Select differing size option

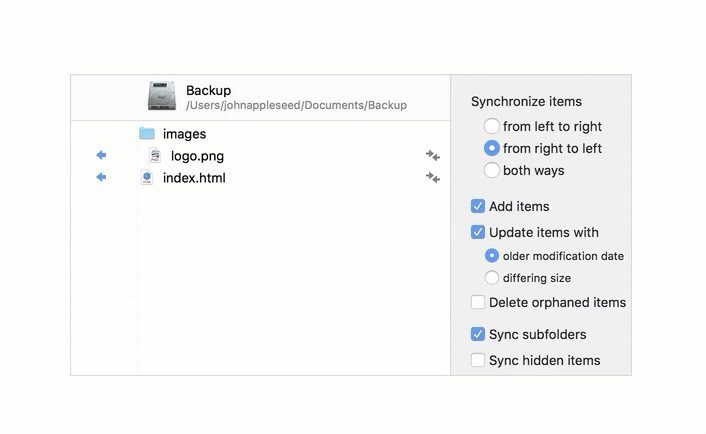pyautogui.click(x=491, y=278)
